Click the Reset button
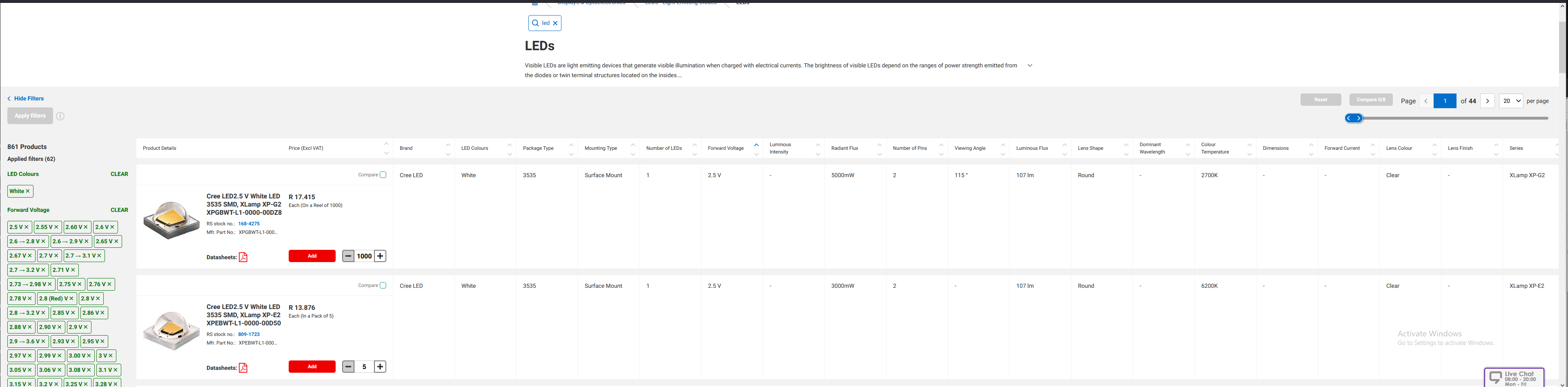 (x=1320, y=100)
